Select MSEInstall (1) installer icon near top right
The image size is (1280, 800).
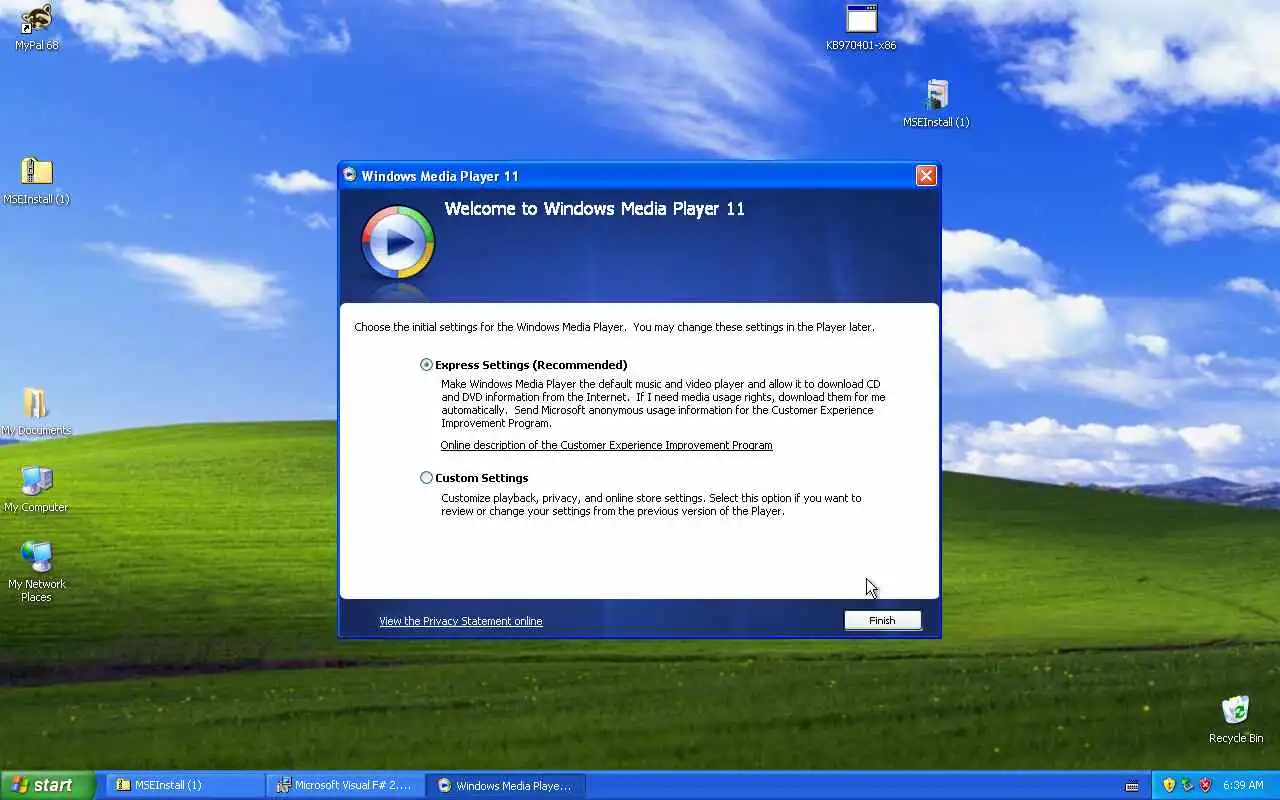(936, 103)
